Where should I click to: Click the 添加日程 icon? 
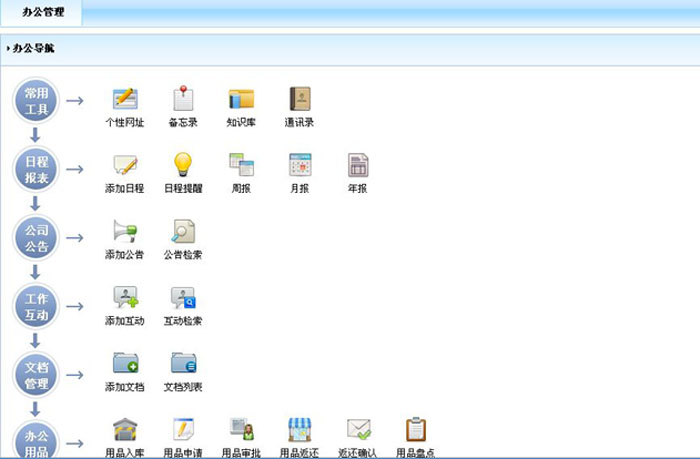(x=125, y=166)
